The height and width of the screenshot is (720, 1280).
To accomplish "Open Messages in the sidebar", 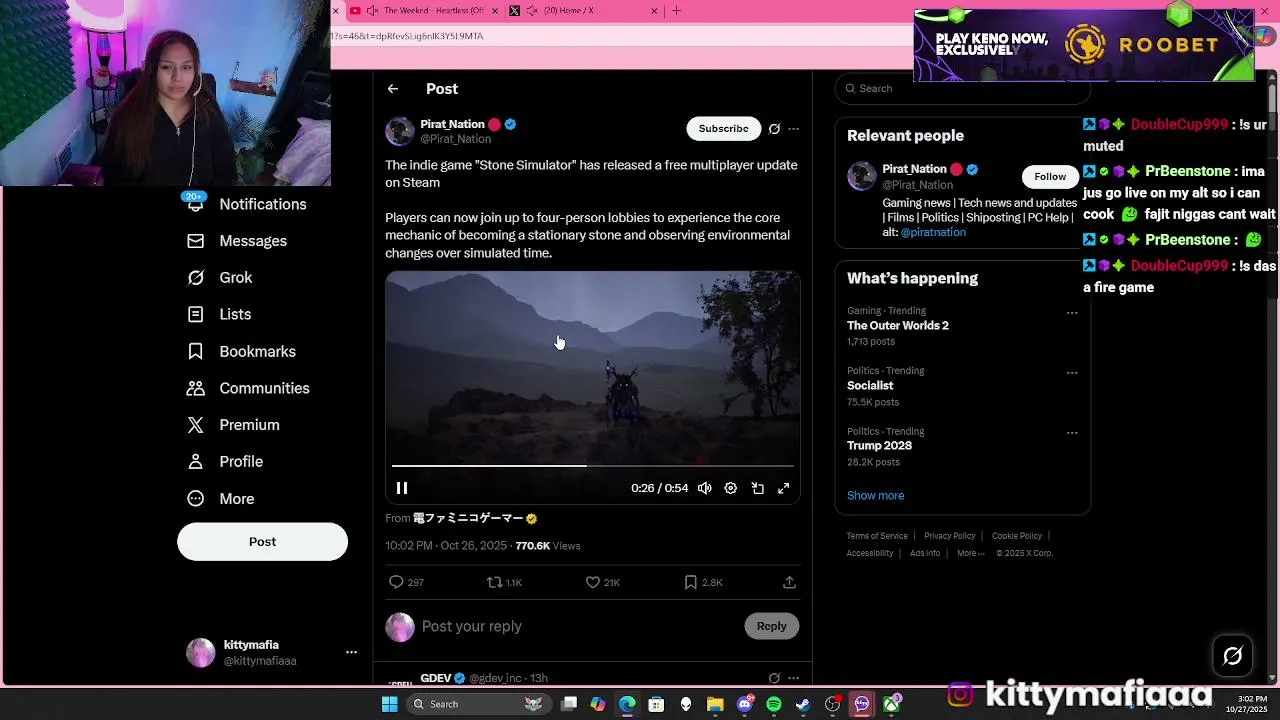I will tap(237, 241).
